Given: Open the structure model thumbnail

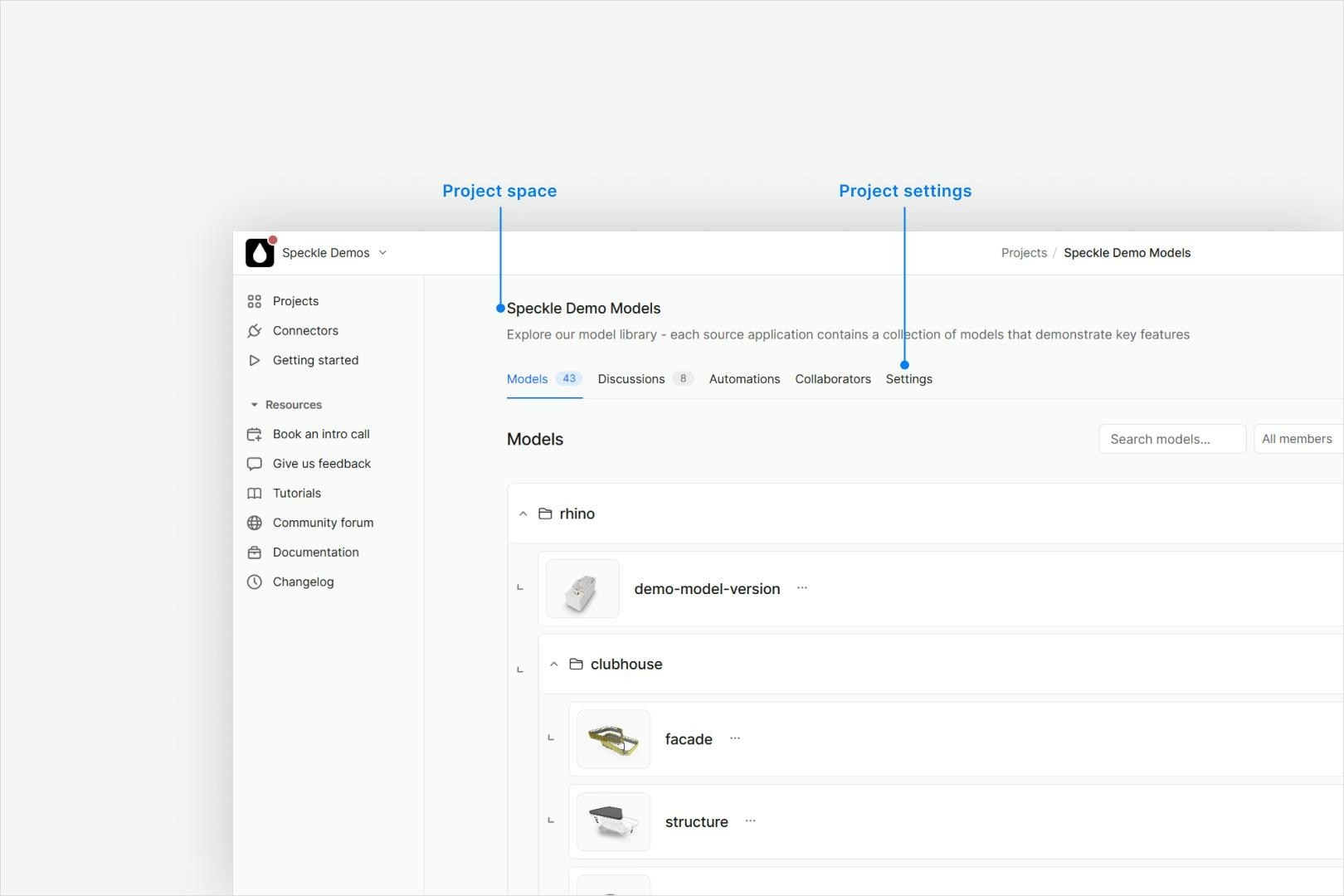Looking at the screenshot, I should [613, 822].
